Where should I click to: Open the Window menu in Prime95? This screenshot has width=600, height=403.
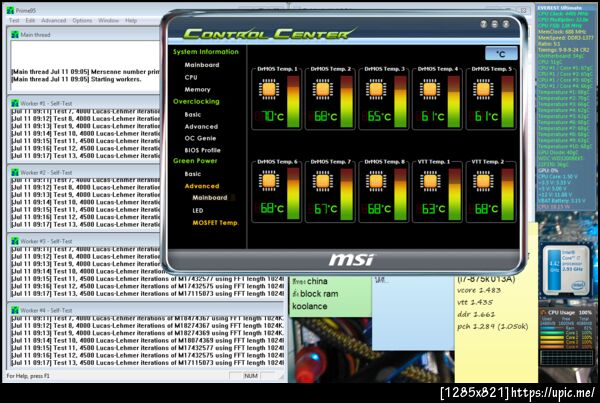tap(109, 20)
